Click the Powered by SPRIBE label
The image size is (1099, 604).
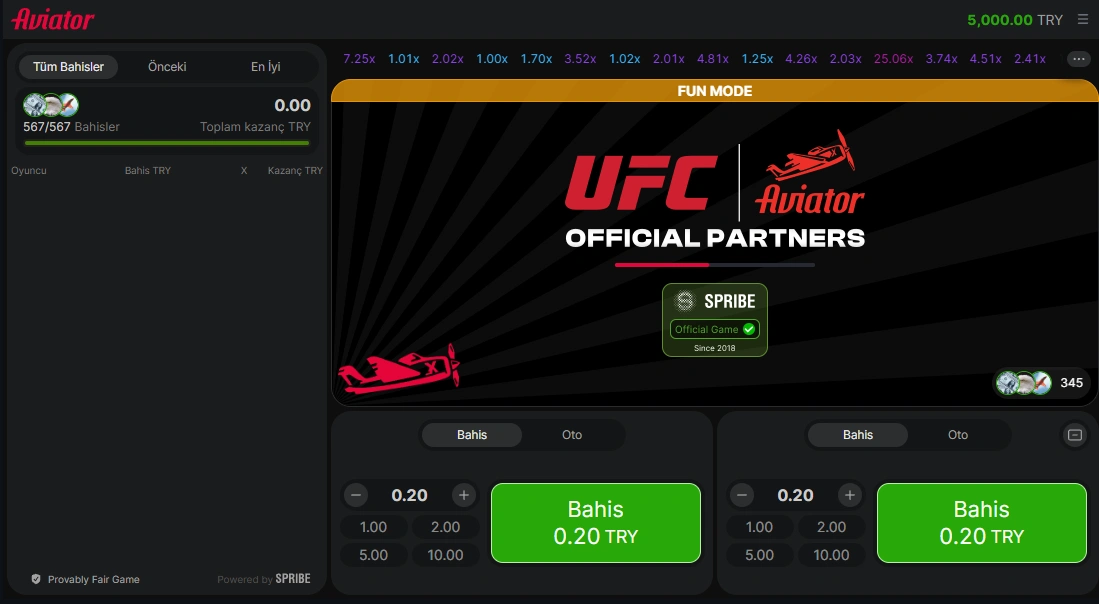pos(264,579)
